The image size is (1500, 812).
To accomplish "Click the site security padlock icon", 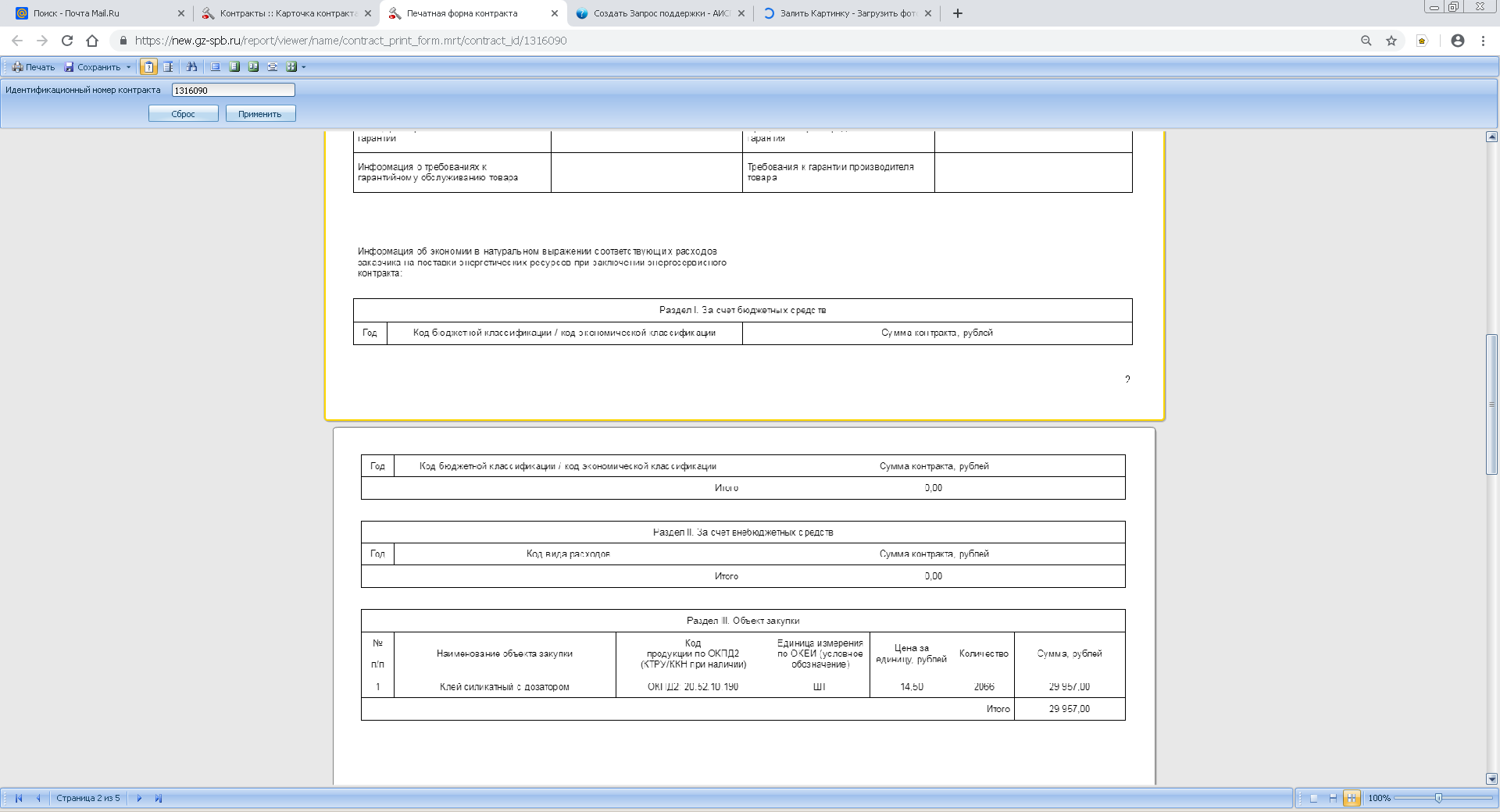I will click(123, 41).
